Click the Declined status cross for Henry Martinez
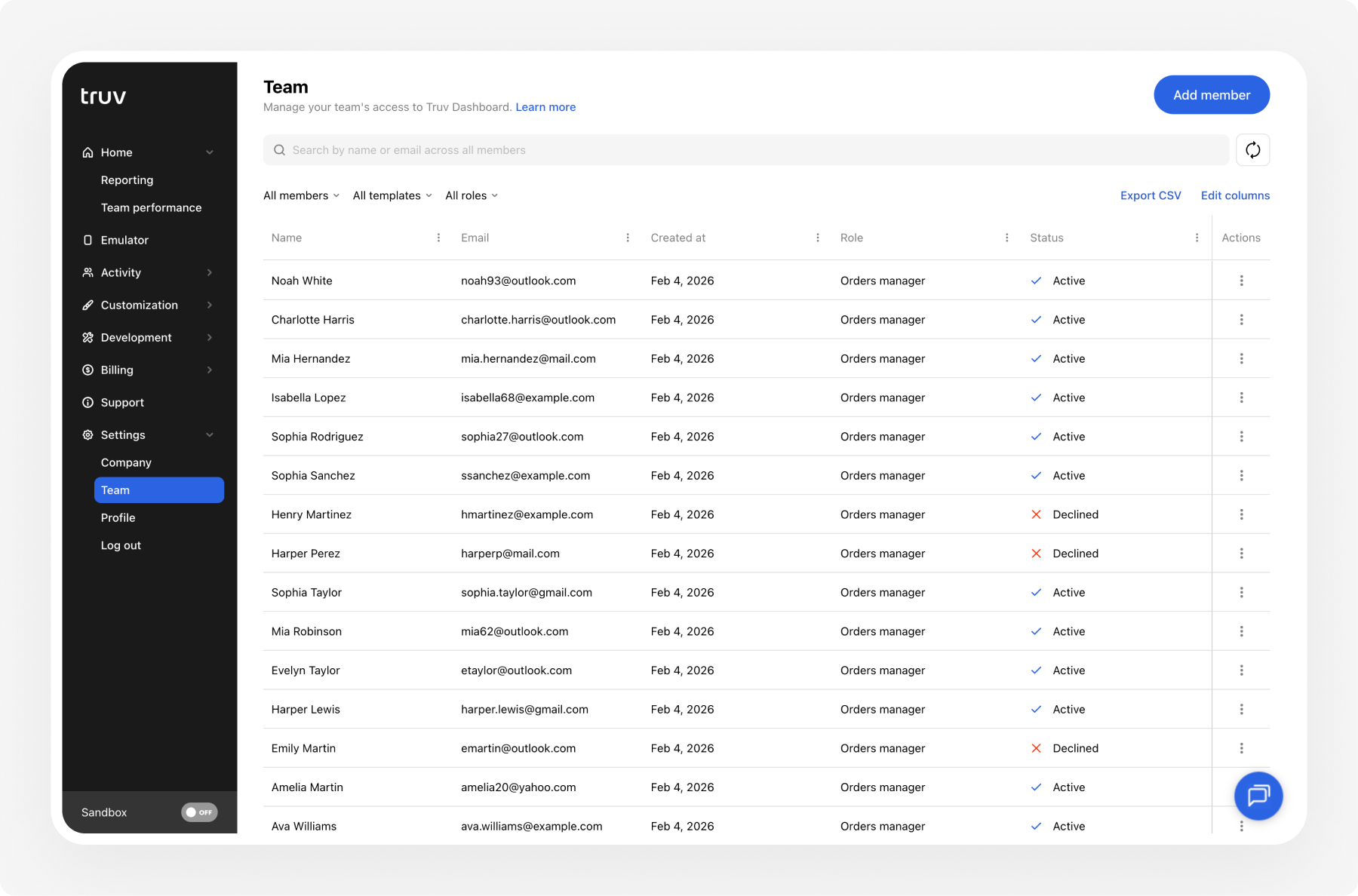 [x=1037, y=514]
